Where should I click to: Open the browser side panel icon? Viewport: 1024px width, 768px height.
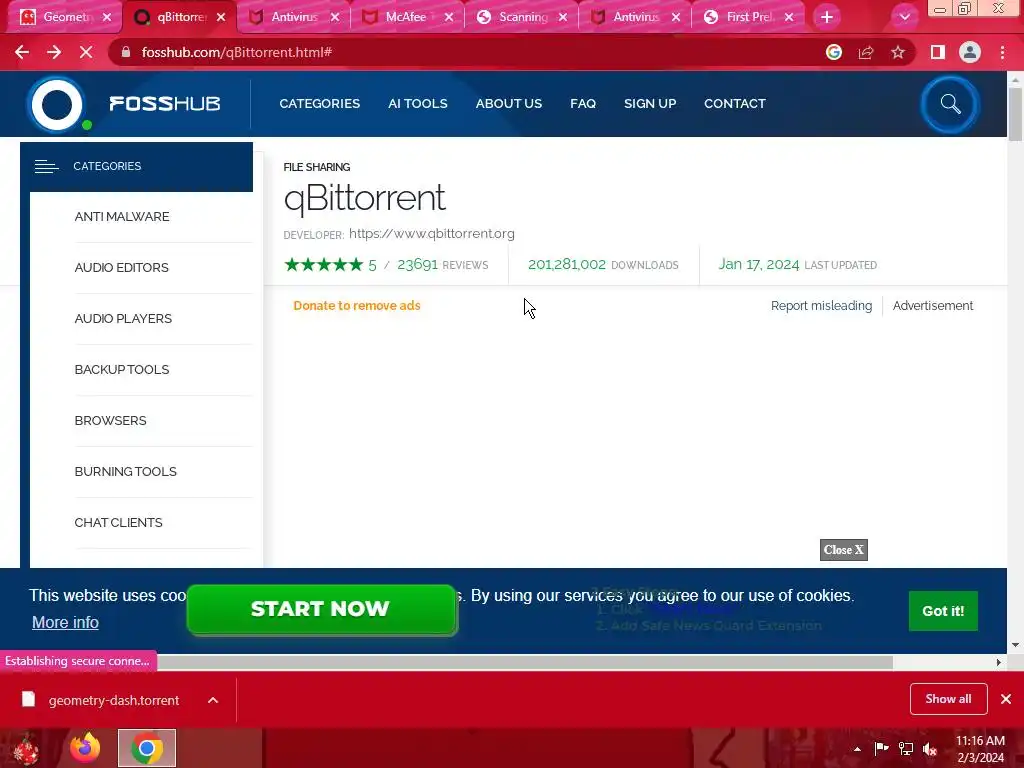pyautogui.click(x=938, y=52)
